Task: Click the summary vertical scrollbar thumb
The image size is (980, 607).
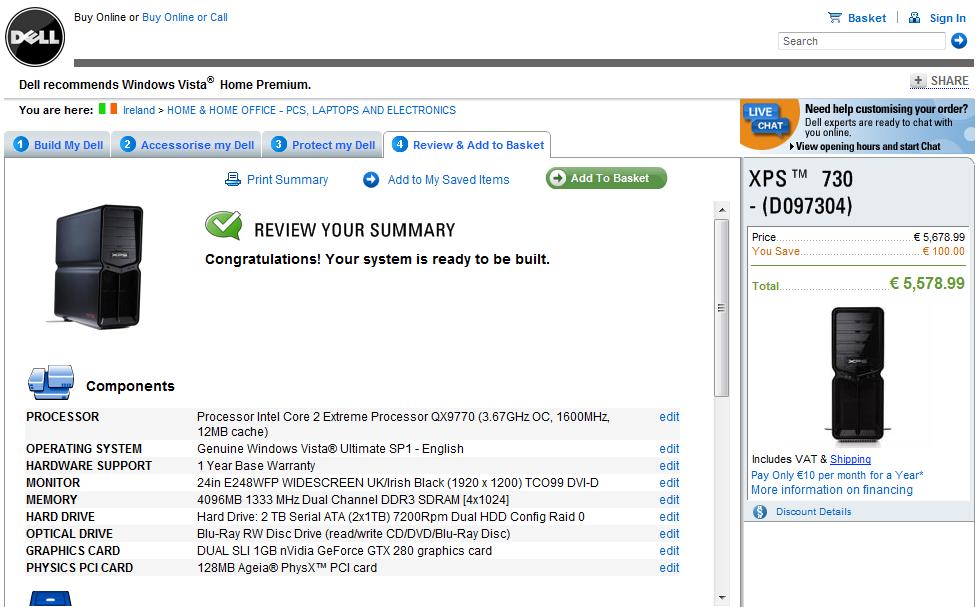Action: point(721,308)
